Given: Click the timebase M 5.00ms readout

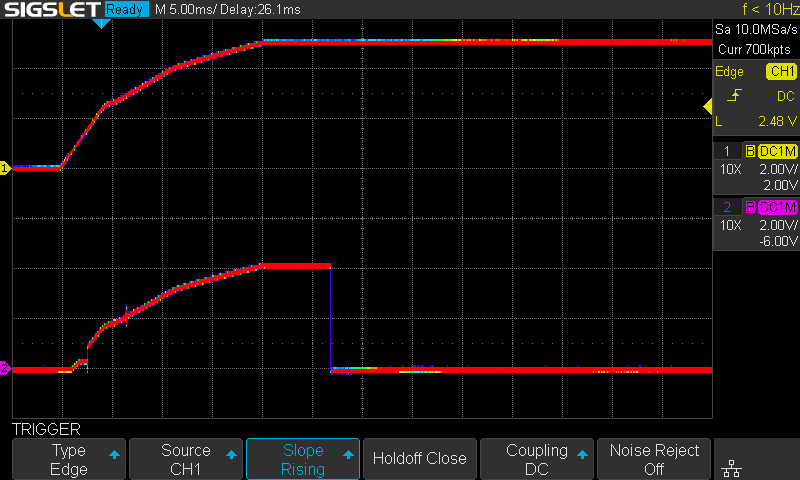Looking at the screenshot, I should (x=186, y=9).
